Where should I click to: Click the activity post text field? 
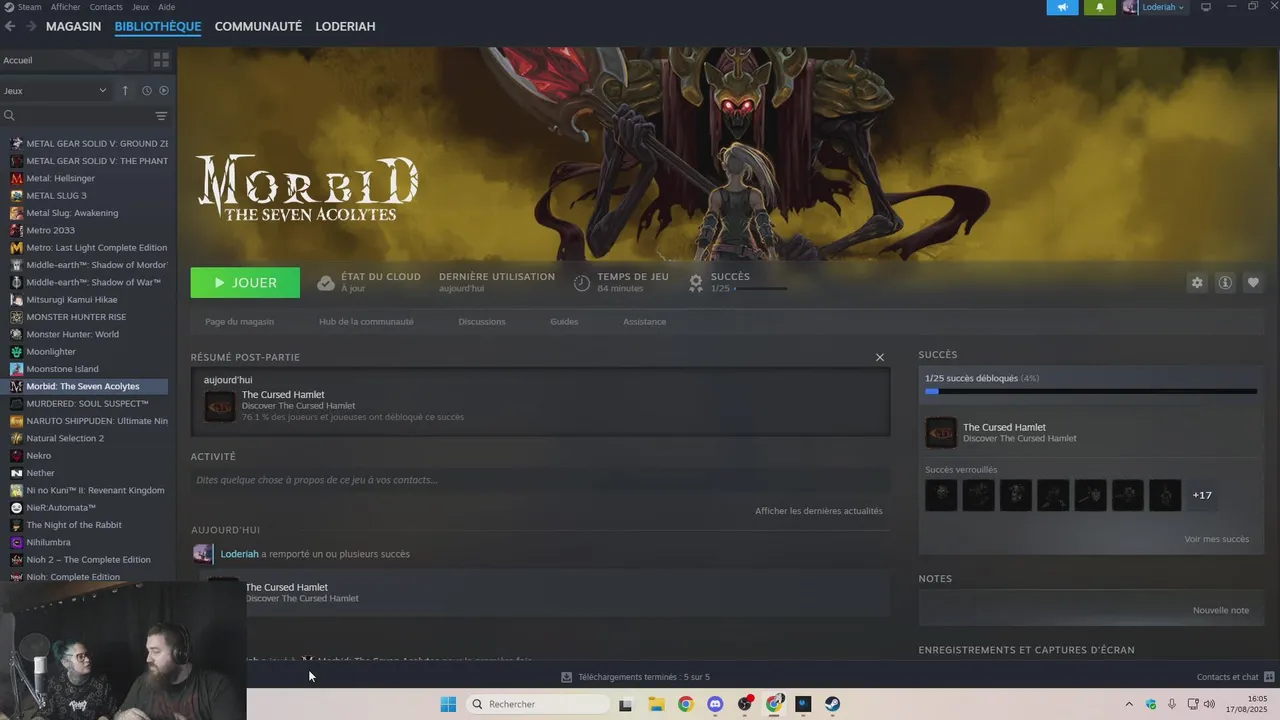pos(540,480)
